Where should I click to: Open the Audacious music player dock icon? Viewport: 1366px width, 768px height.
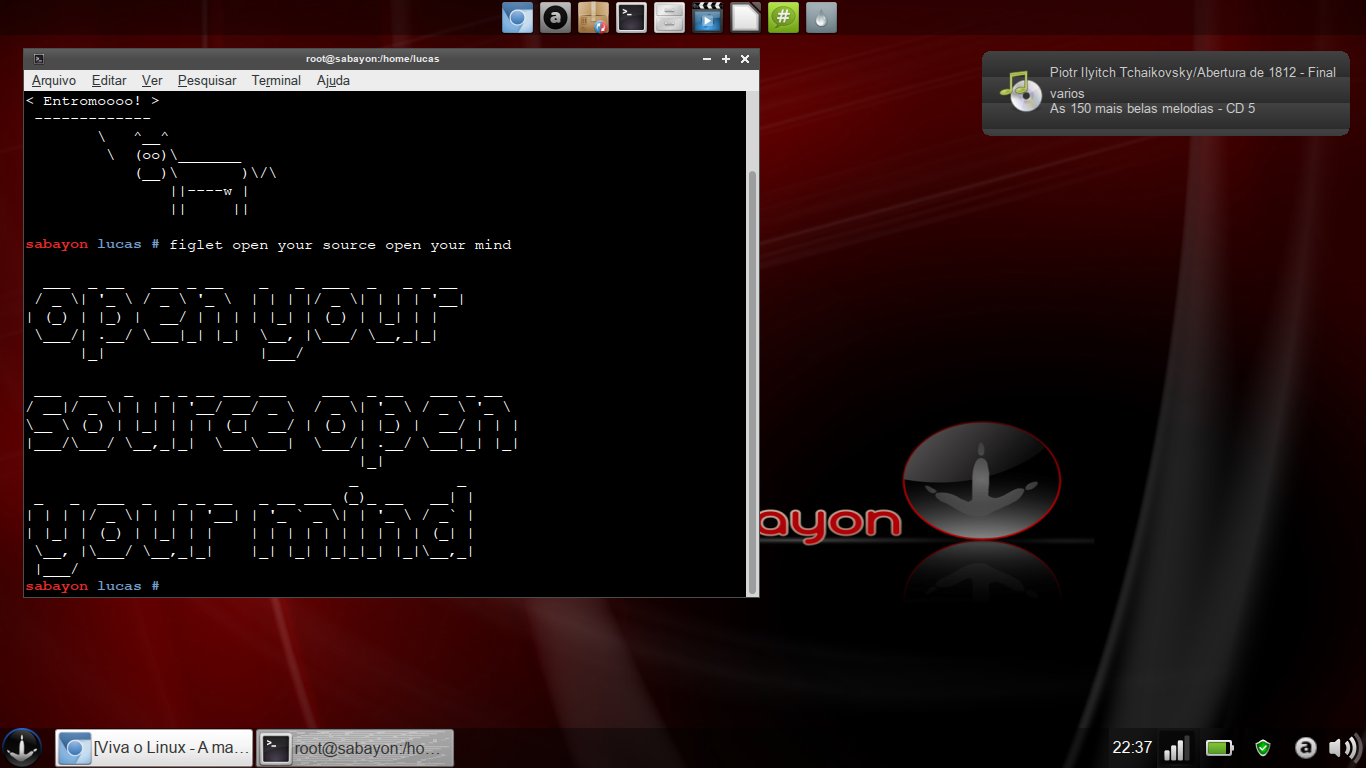(x=555, y=17)
